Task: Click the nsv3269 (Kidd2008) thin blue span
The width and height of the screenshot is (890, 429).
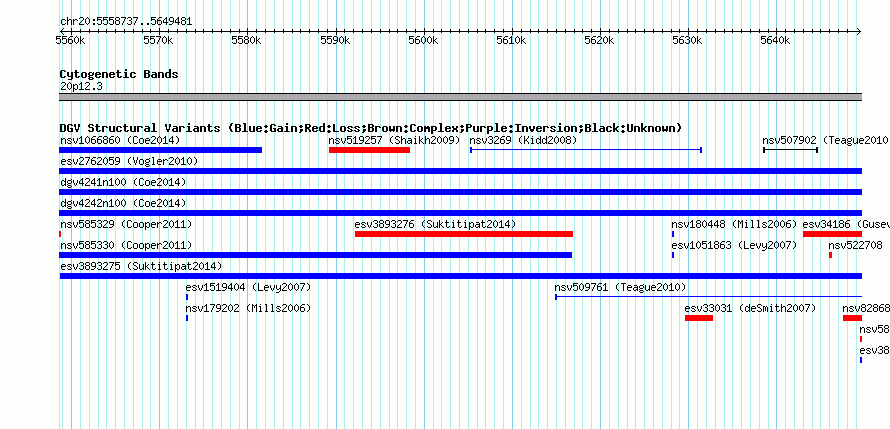Action: 586,150
